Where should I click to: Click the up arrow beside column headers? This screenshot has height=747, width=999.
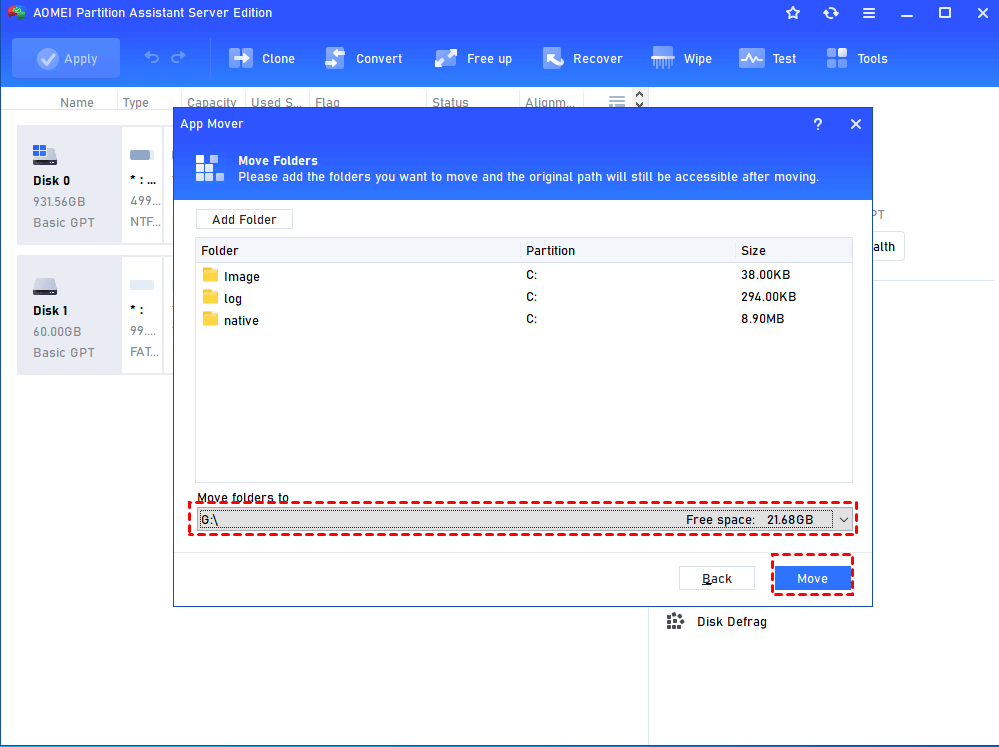pos(639,94)
